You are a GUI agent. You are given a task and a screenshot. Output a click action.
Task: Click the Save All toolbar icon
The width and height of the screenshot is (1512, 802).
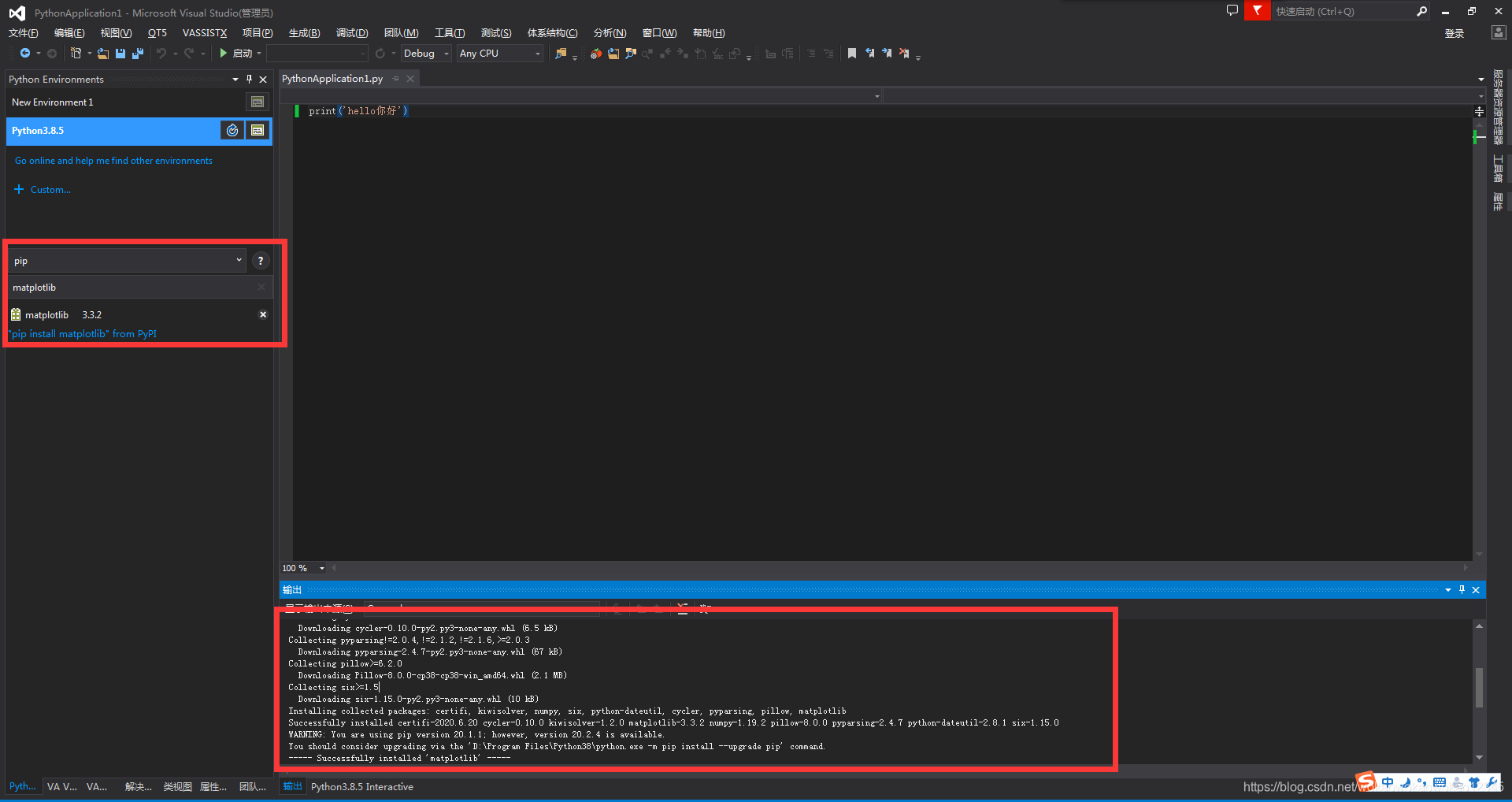click(x=138, y=54)
